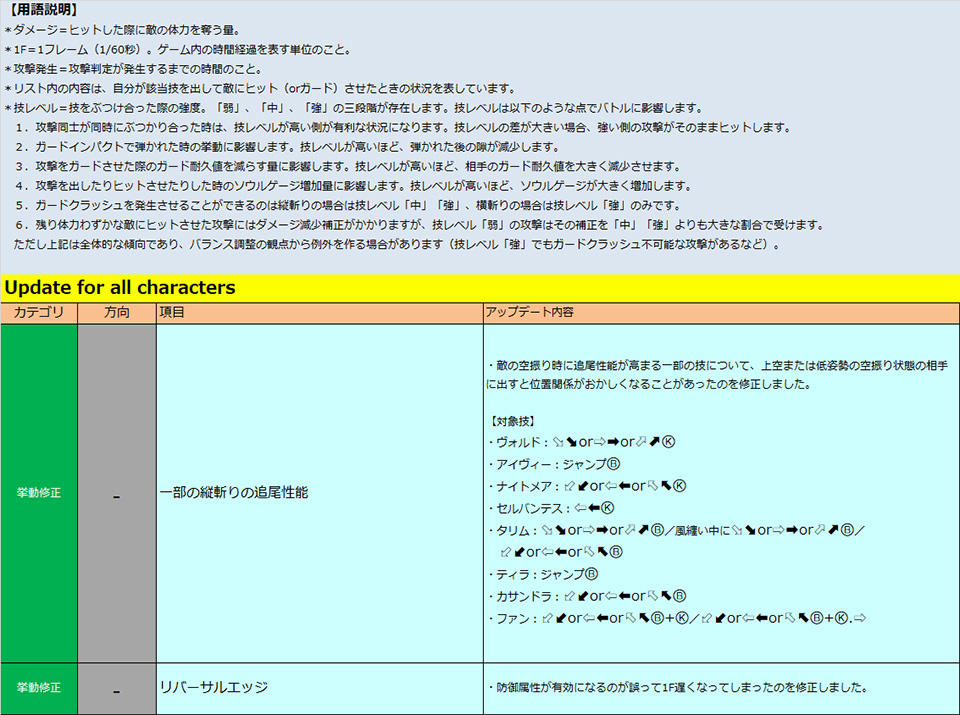Click the circled K icon in ナイトメア's command

point(679,486)
